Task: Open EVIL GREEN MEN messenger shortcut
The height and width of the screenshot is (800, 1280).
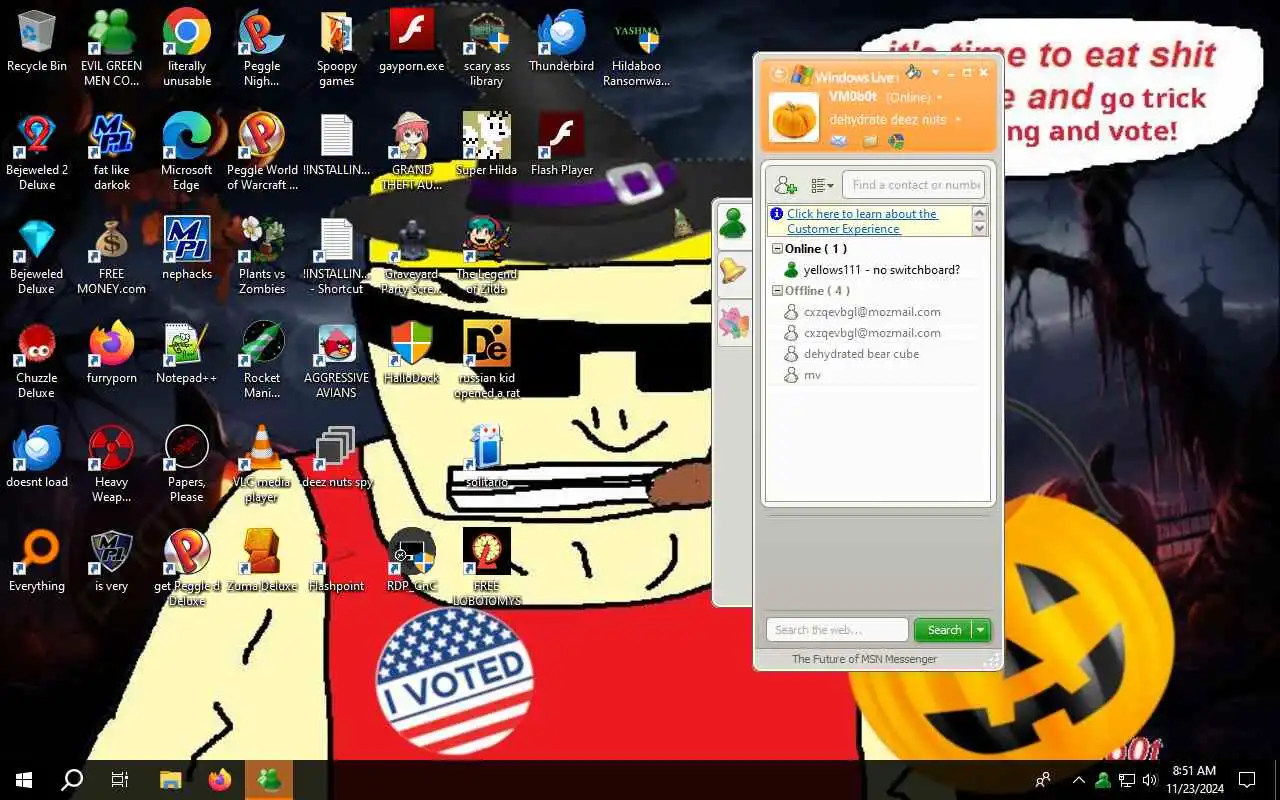Action: [x=111, y=49]
